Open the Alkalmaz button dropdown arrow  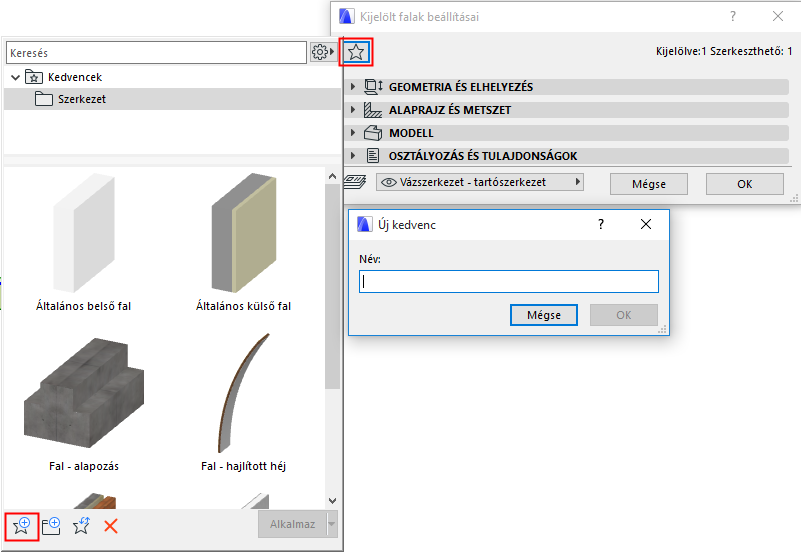[x=332, y=524]
